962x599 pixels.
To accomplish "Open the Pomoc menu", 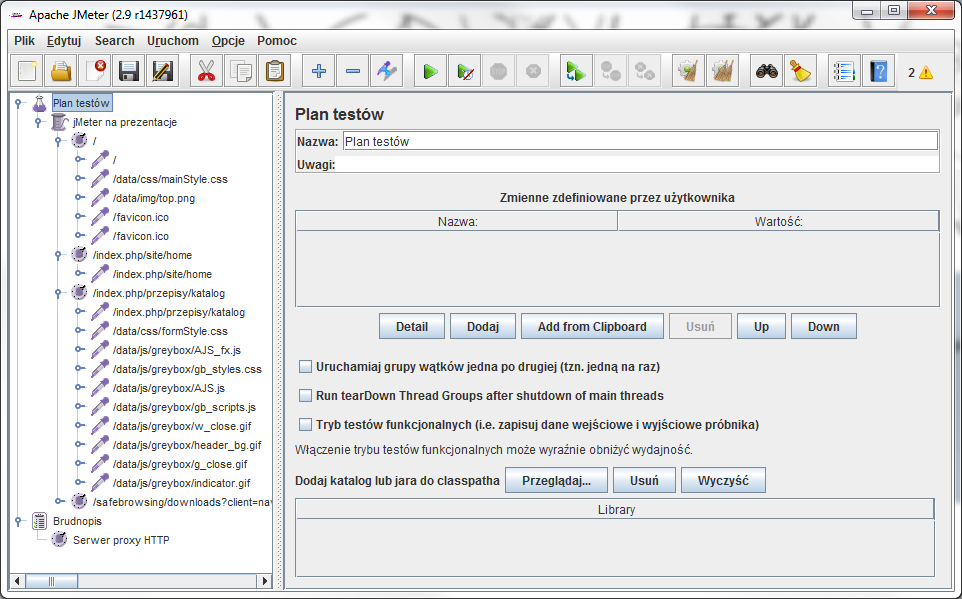I will [277, 41].
